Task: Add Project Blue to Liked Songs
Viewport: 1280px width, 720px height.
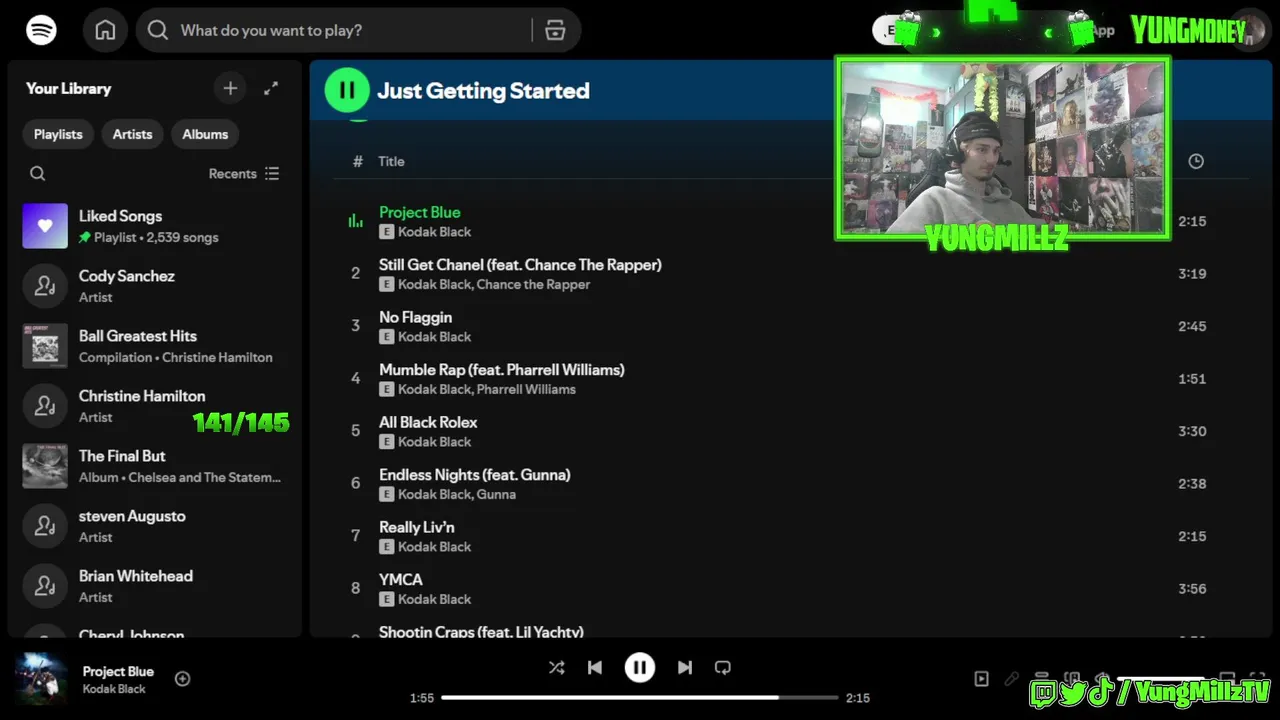Action: coord(182,679)
